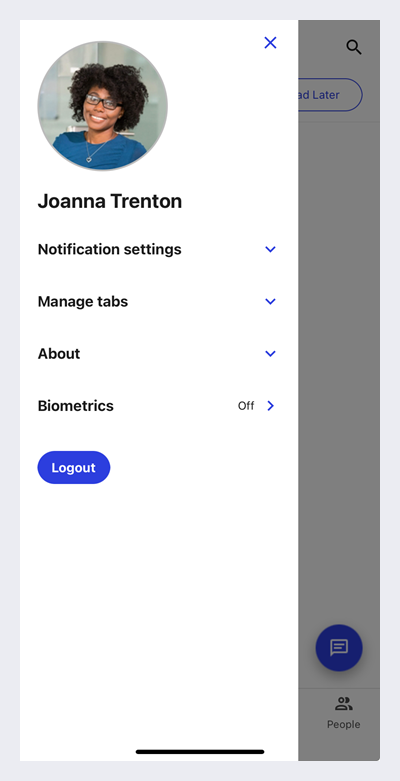The height and width of the screenshot is (781, 400).
Task: Expand Notification settings using its chevron
Action: (270, 249)
